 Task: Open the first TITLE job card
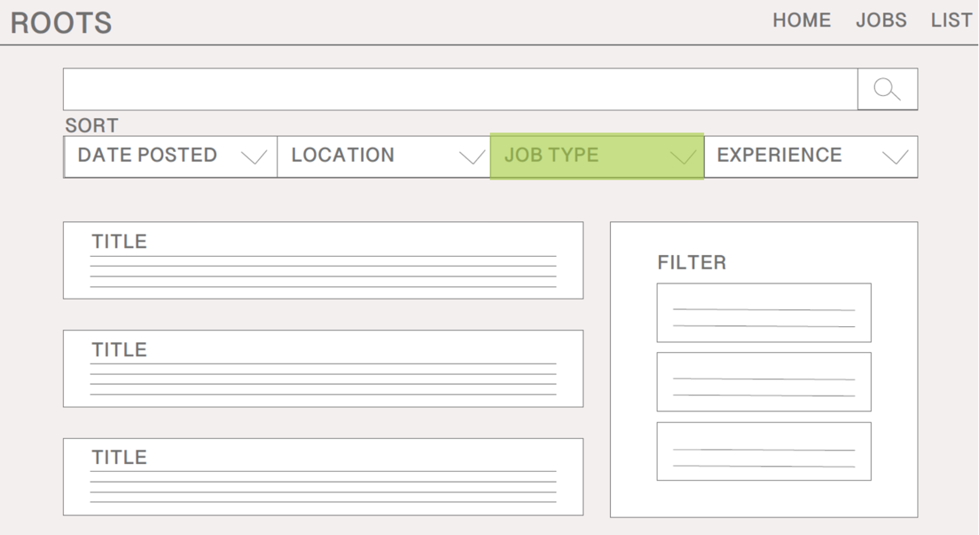[323, 260]
